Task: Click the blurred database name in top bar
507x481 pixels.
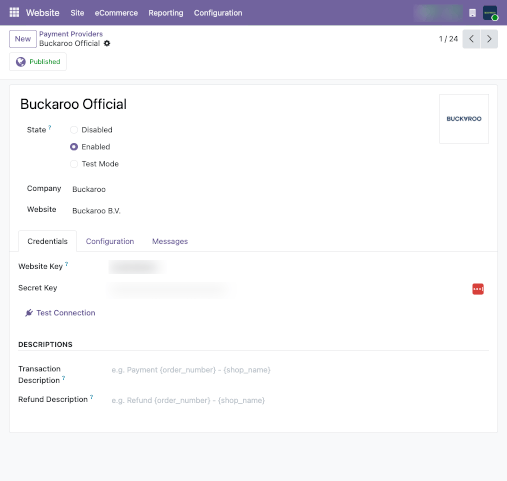Action: pyautogui.click(x=439, y=13)
